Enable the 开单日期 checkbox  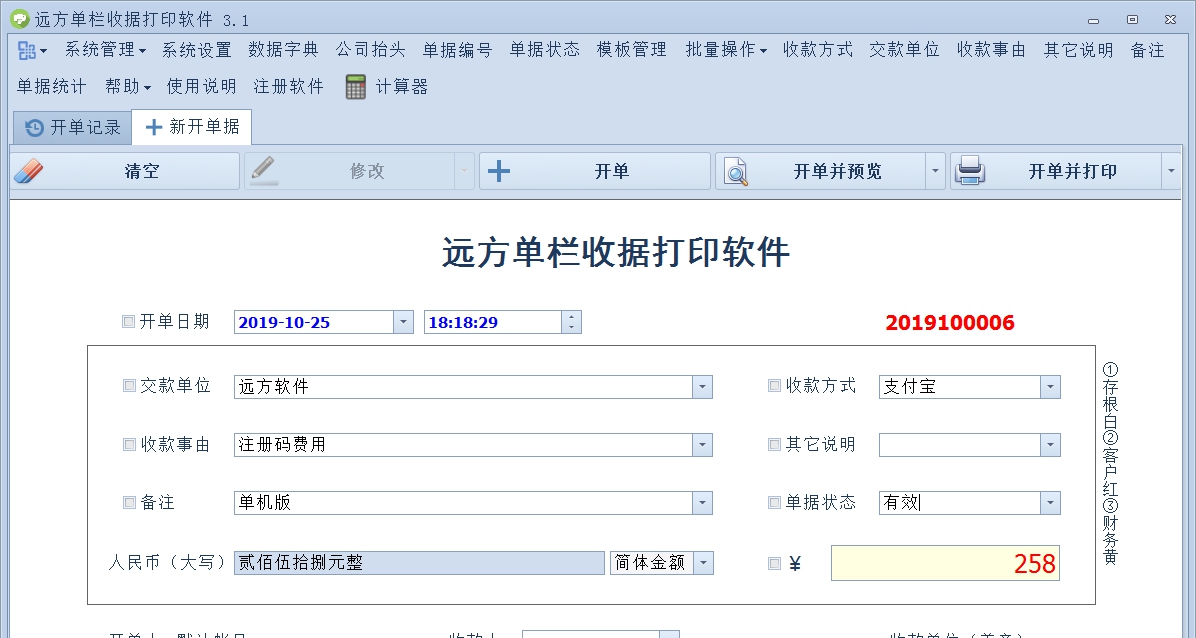(126, 321)
